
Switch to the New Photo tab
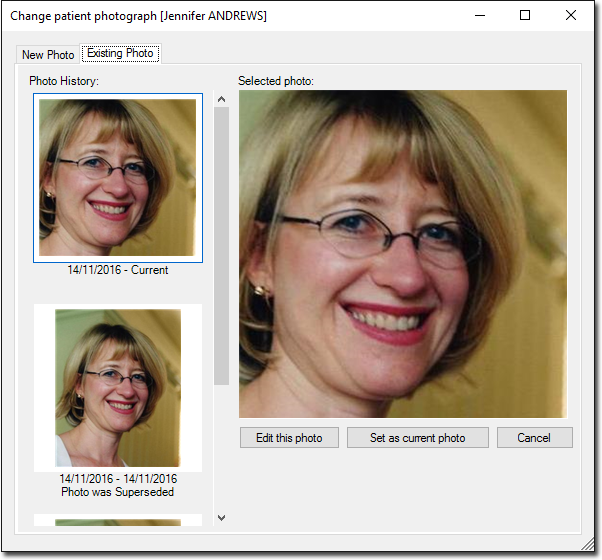(x=48, y=55)
